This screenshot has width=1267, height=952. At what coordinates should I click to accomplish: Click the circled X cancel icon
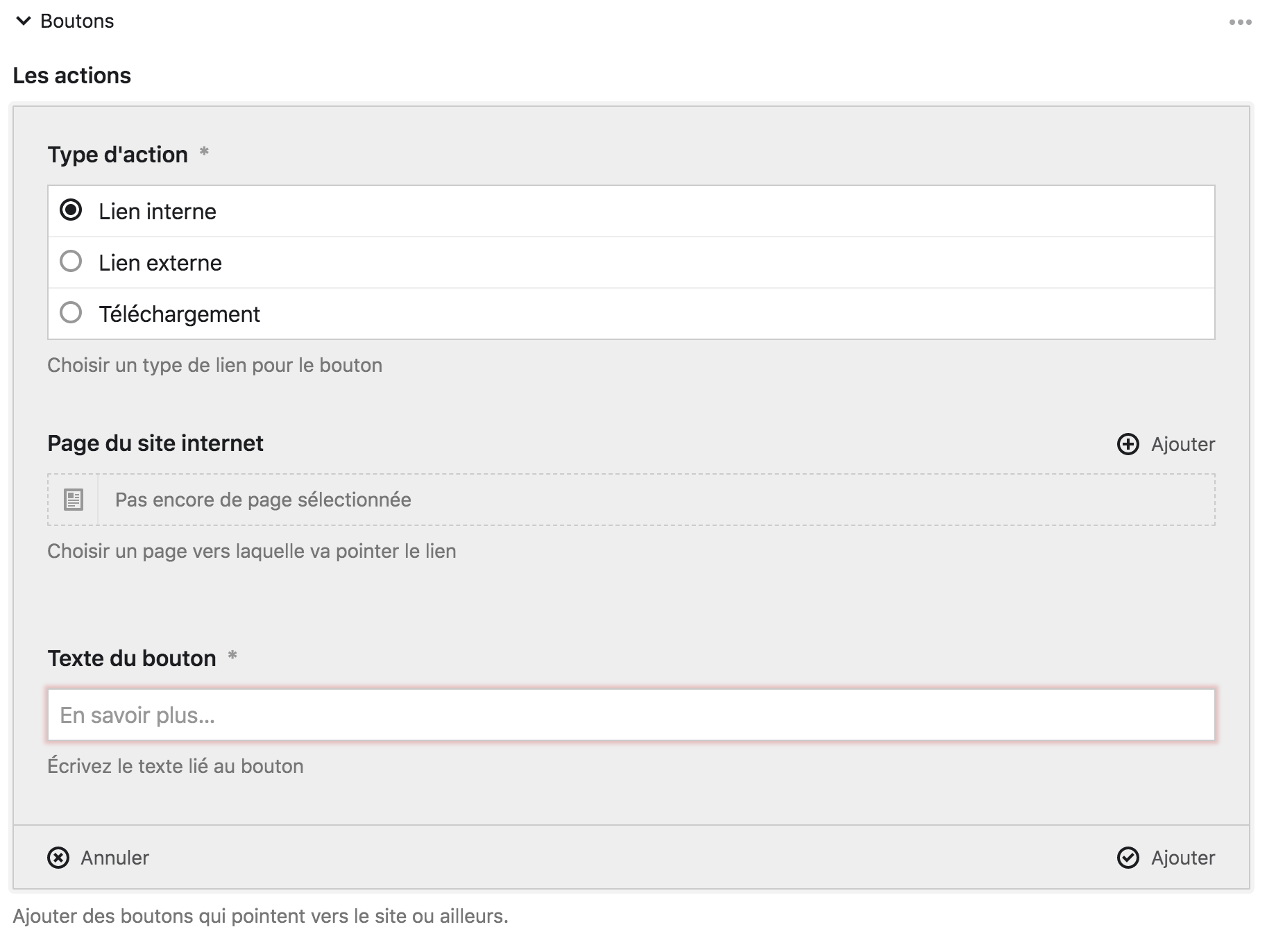(x=58, y=858)
